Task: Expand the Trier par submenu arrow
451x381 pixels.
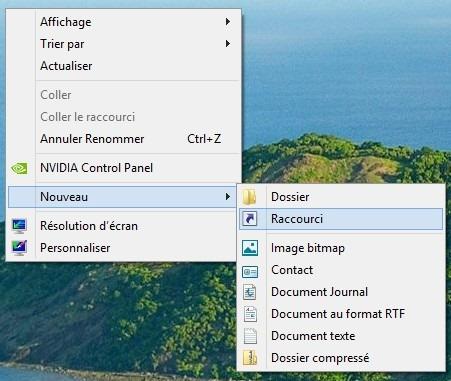Action: click(x=228, y=44)
